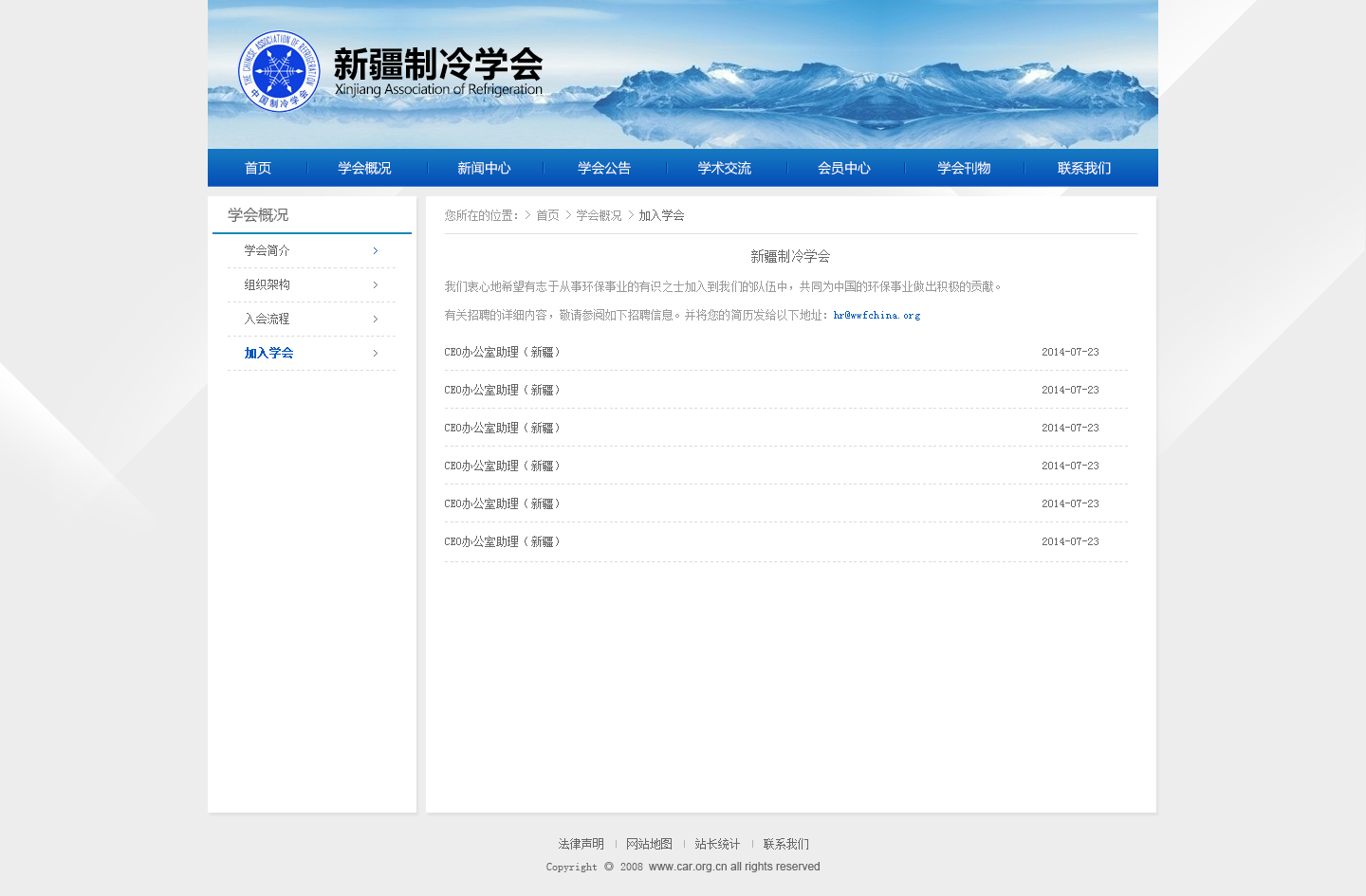Select 联系我们 in the top navigation bar
The width and height of the screenshot is (1366, 896).
[x=1084, y=168]
